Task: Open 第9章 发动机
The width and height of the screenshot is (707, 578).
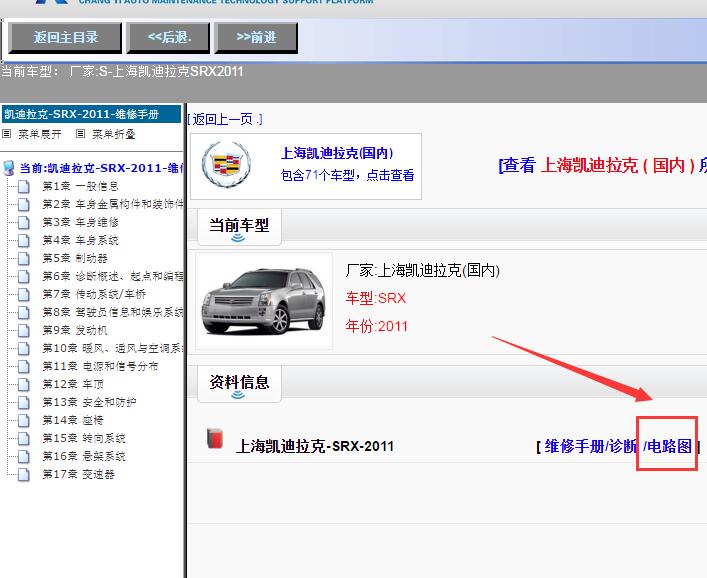Action: click(75, 330)
